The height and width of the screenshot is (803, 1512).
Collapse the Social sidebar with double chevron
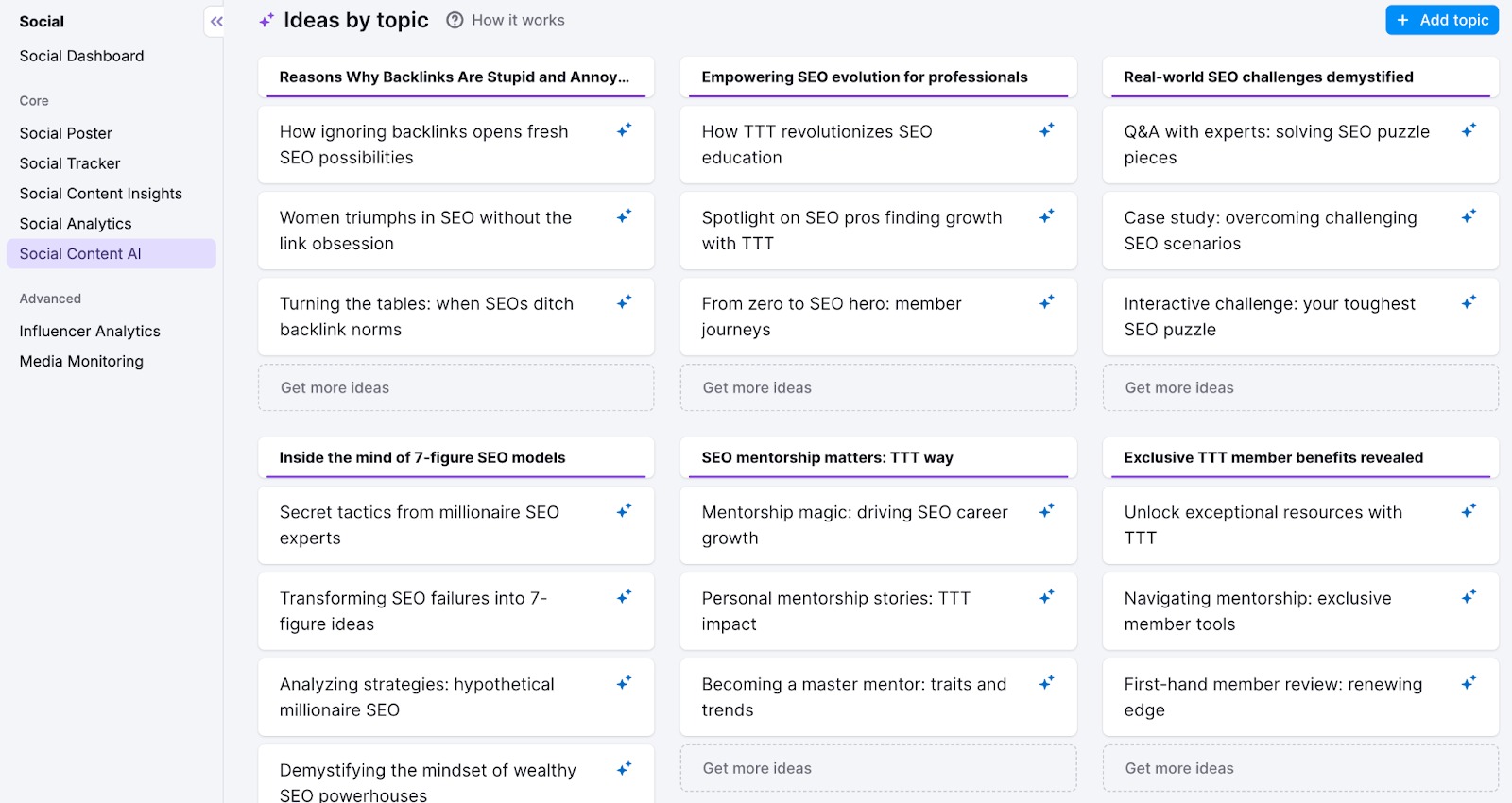tap(216, 21)
